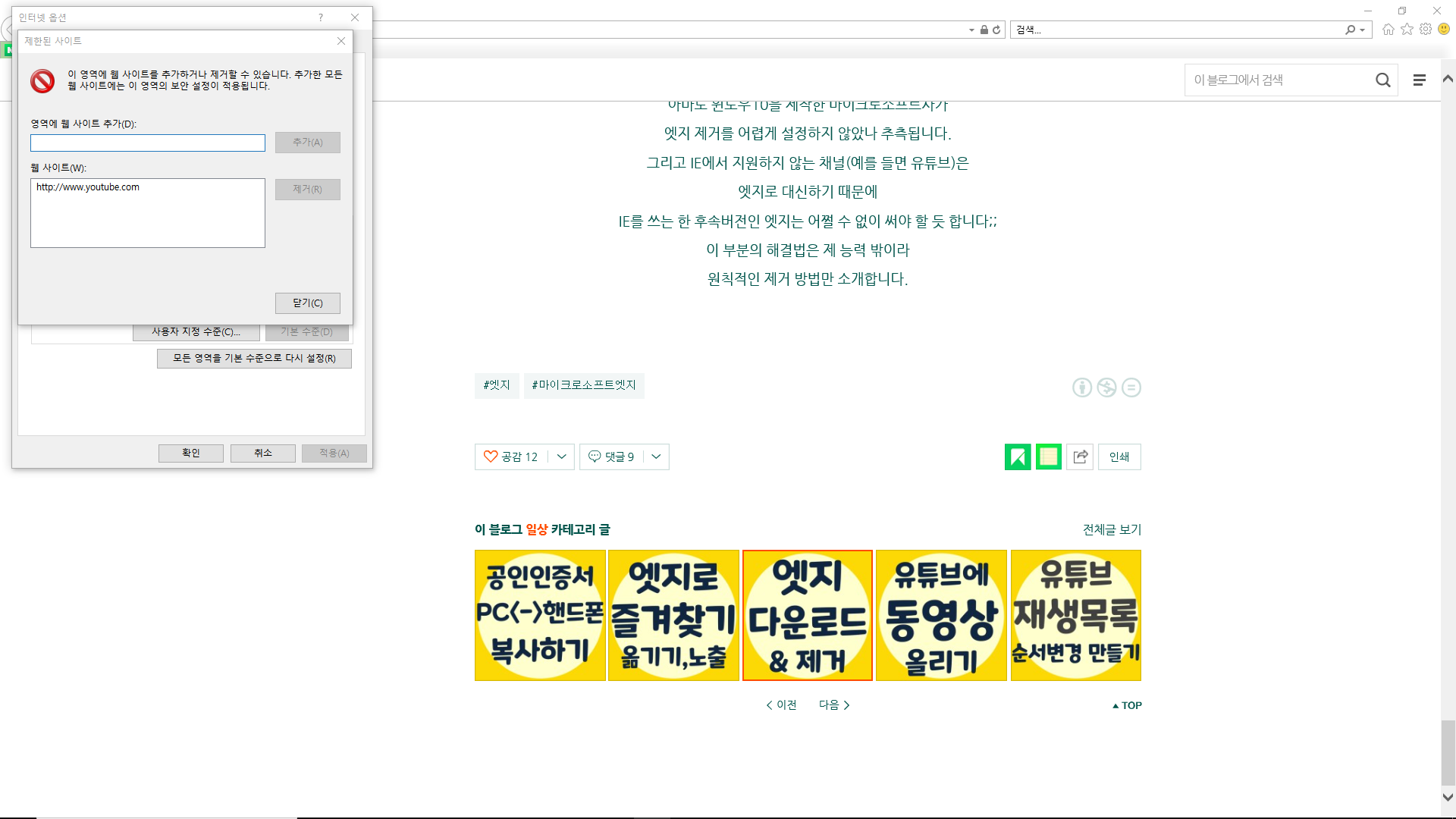The width and height of the screenshot is (1456, 819).
Task: Refresh page with reload icon
Action: pos(996,30)
